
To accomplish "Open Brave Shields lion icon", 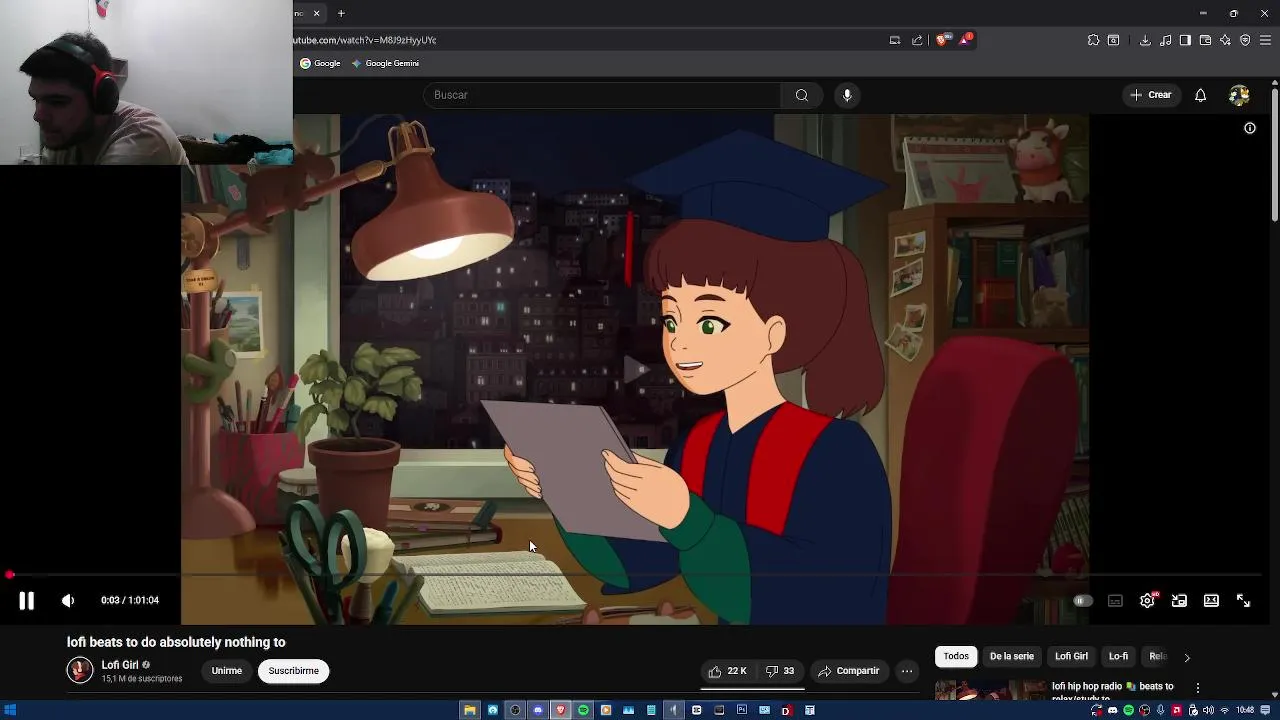I will click(943, 40).
